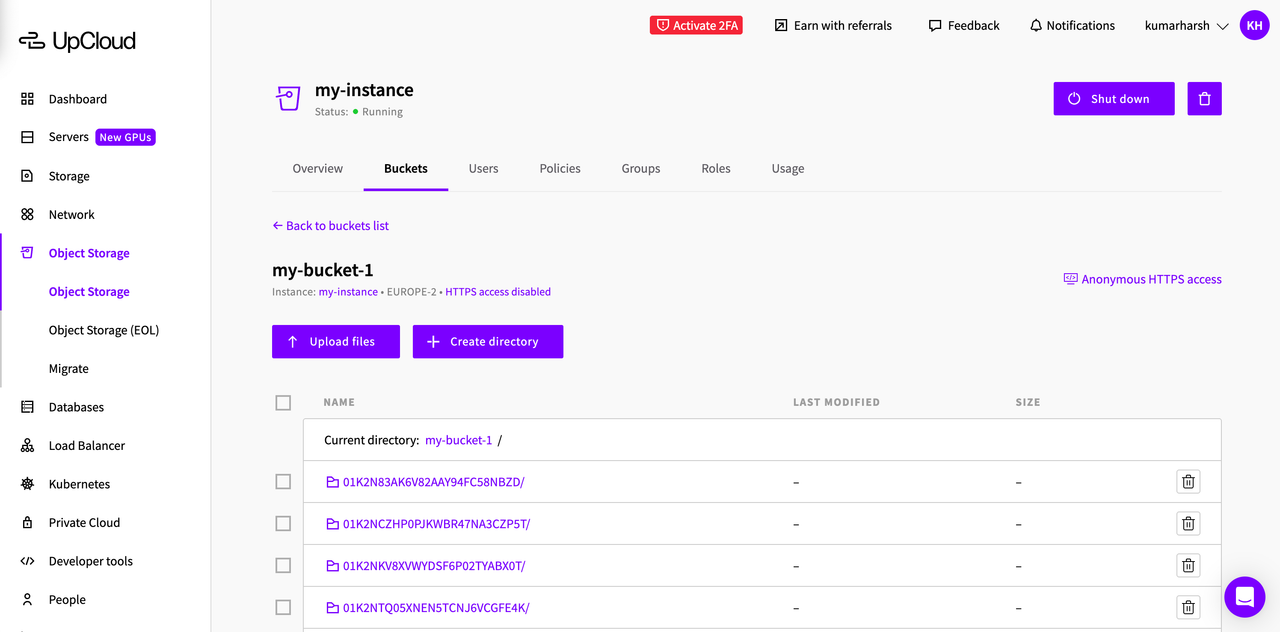Select the checkbox in the table header
Viewport: 1280px width, 632px height.
pyautogui.click(x=283, y=402)
